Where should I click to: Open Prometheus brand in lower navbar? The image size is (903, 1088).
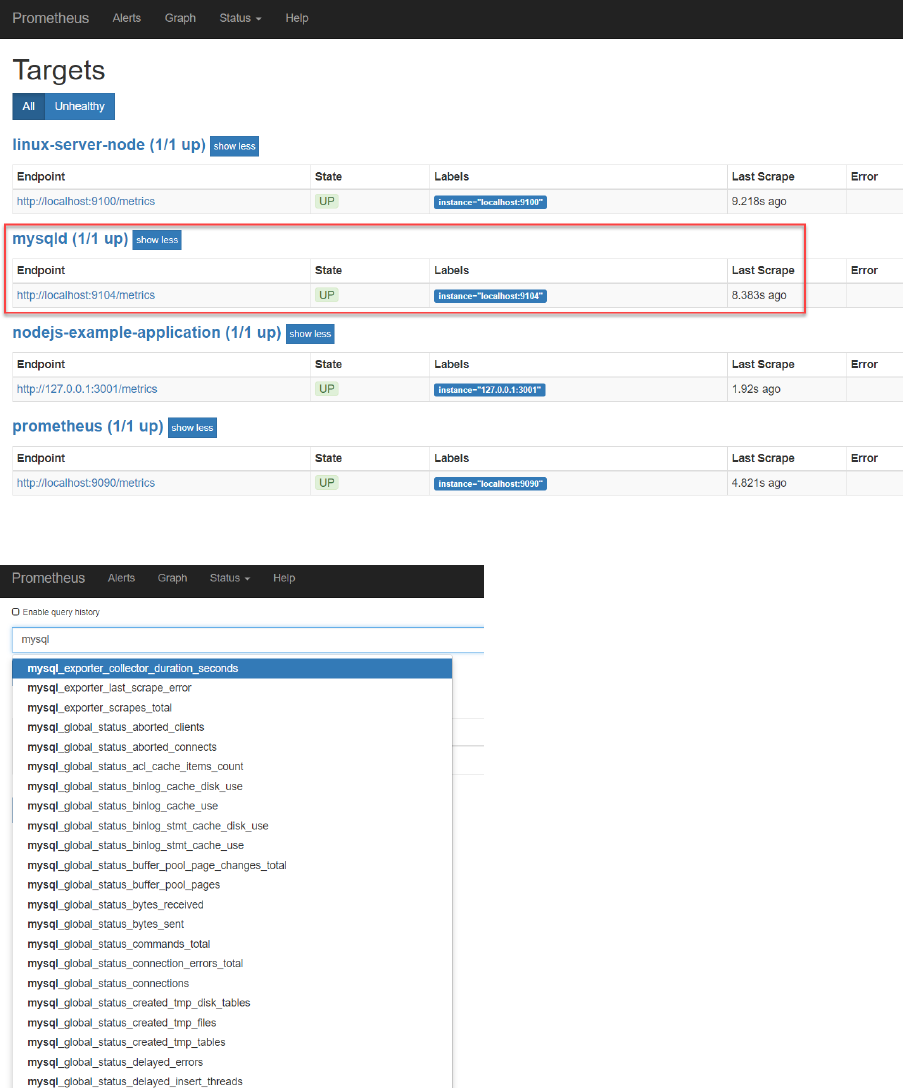(48, 578)
